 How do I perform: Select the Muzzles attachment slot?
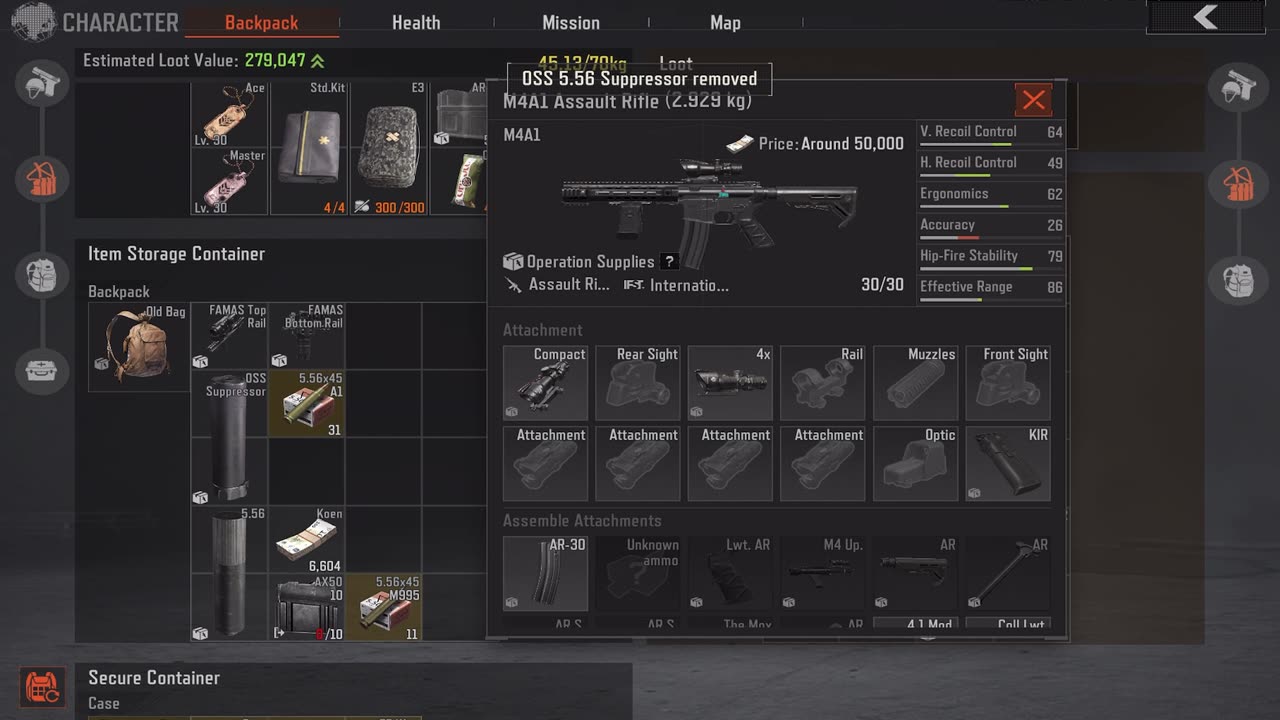click(915, 383)
